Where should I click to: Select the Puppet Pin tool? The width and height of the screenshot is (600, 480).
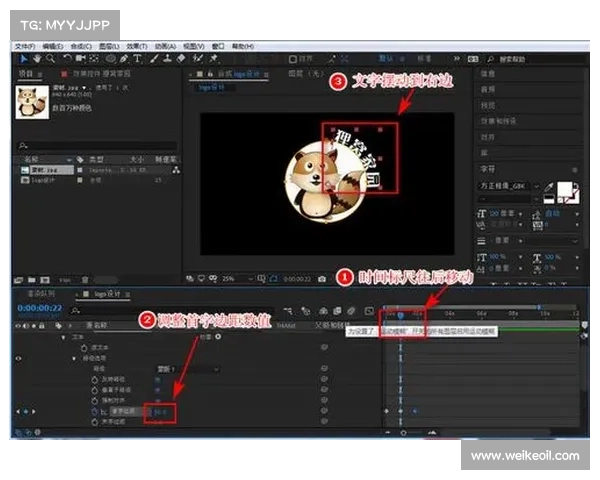[214, 59]
